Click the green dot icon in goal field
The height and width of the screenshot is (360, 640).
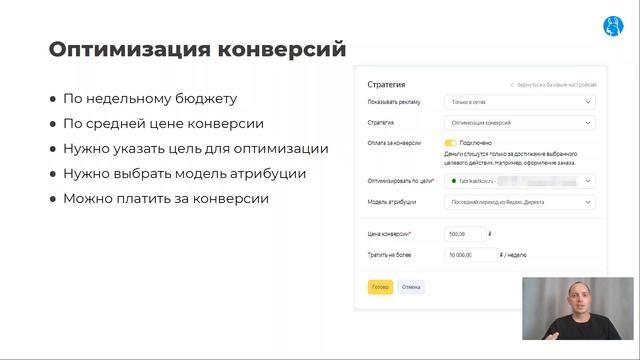[453, 181]
